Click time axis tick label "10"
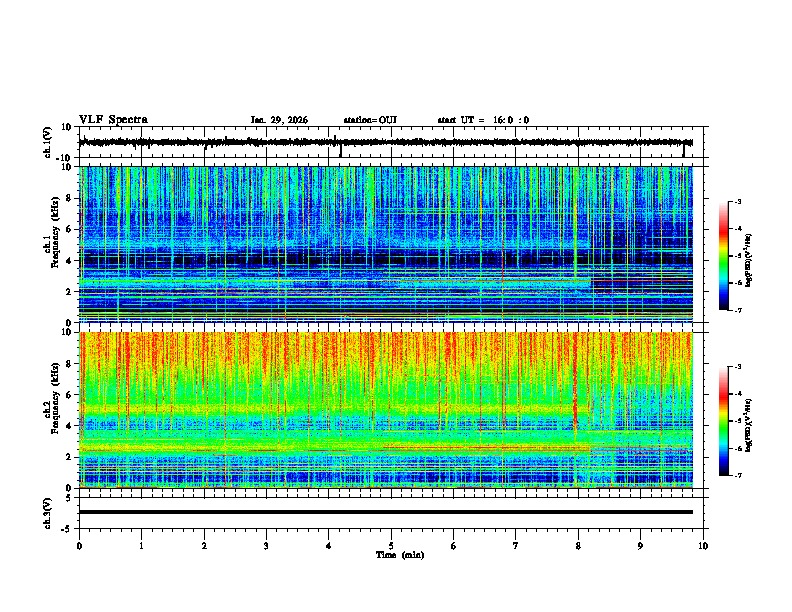This screenshot has height=612, width=792. coord(703,546)
